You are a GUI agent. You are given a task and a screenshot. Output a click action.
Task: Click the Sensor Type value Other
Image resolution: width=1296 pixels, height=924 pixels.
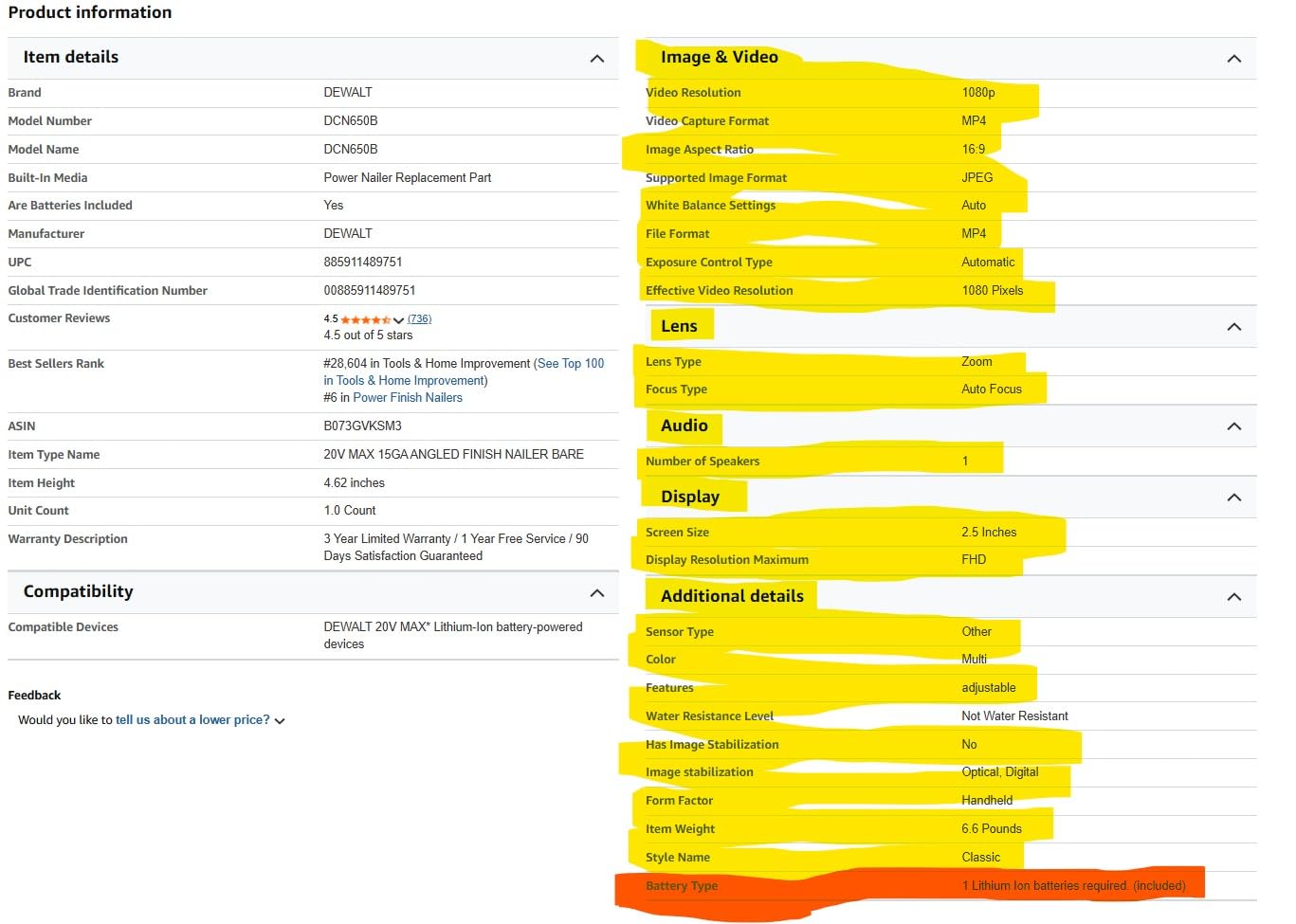(x=977, y=632)
